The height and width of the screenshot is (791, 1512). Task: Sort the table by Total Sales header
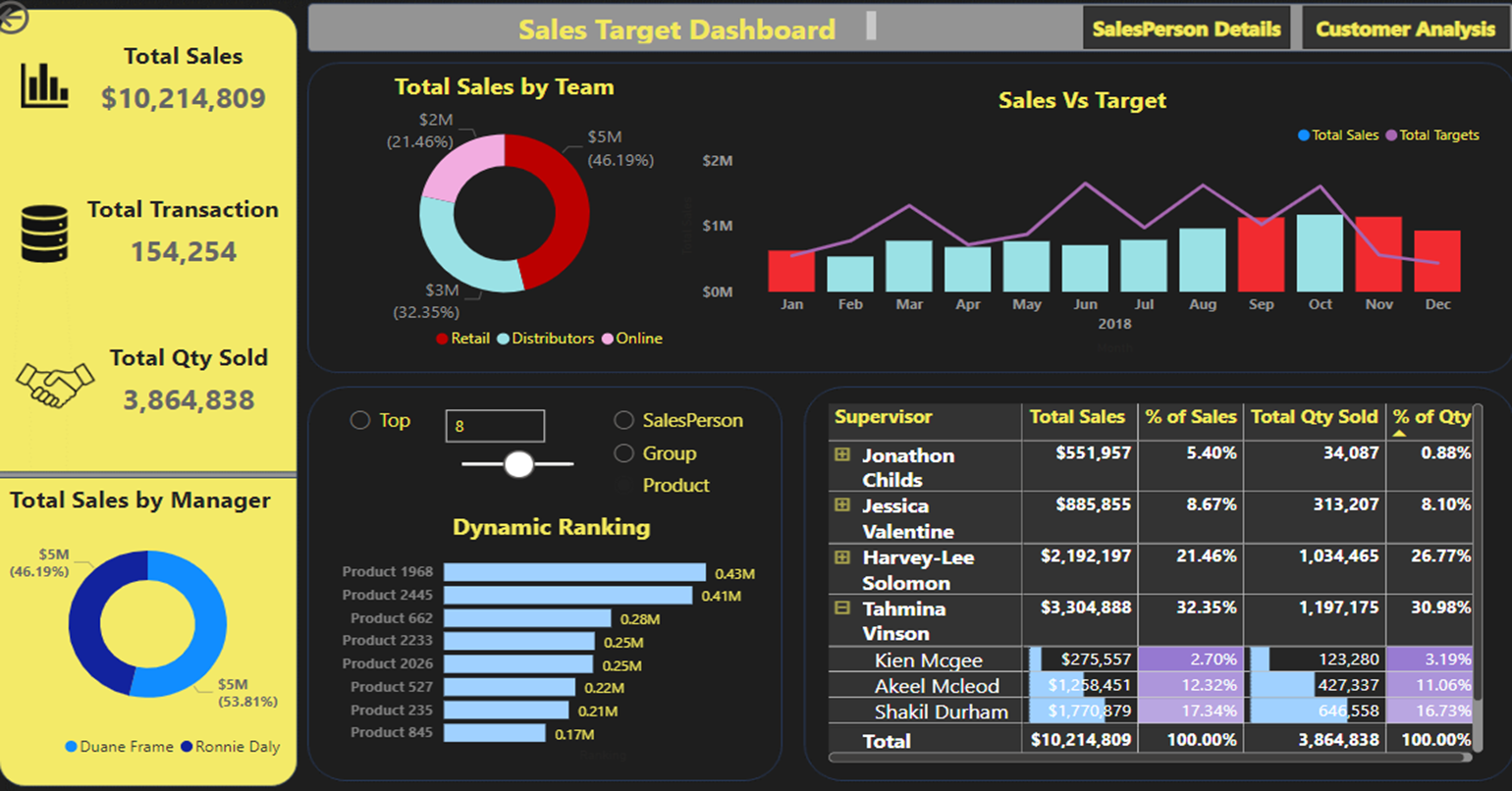[1077, 417]
